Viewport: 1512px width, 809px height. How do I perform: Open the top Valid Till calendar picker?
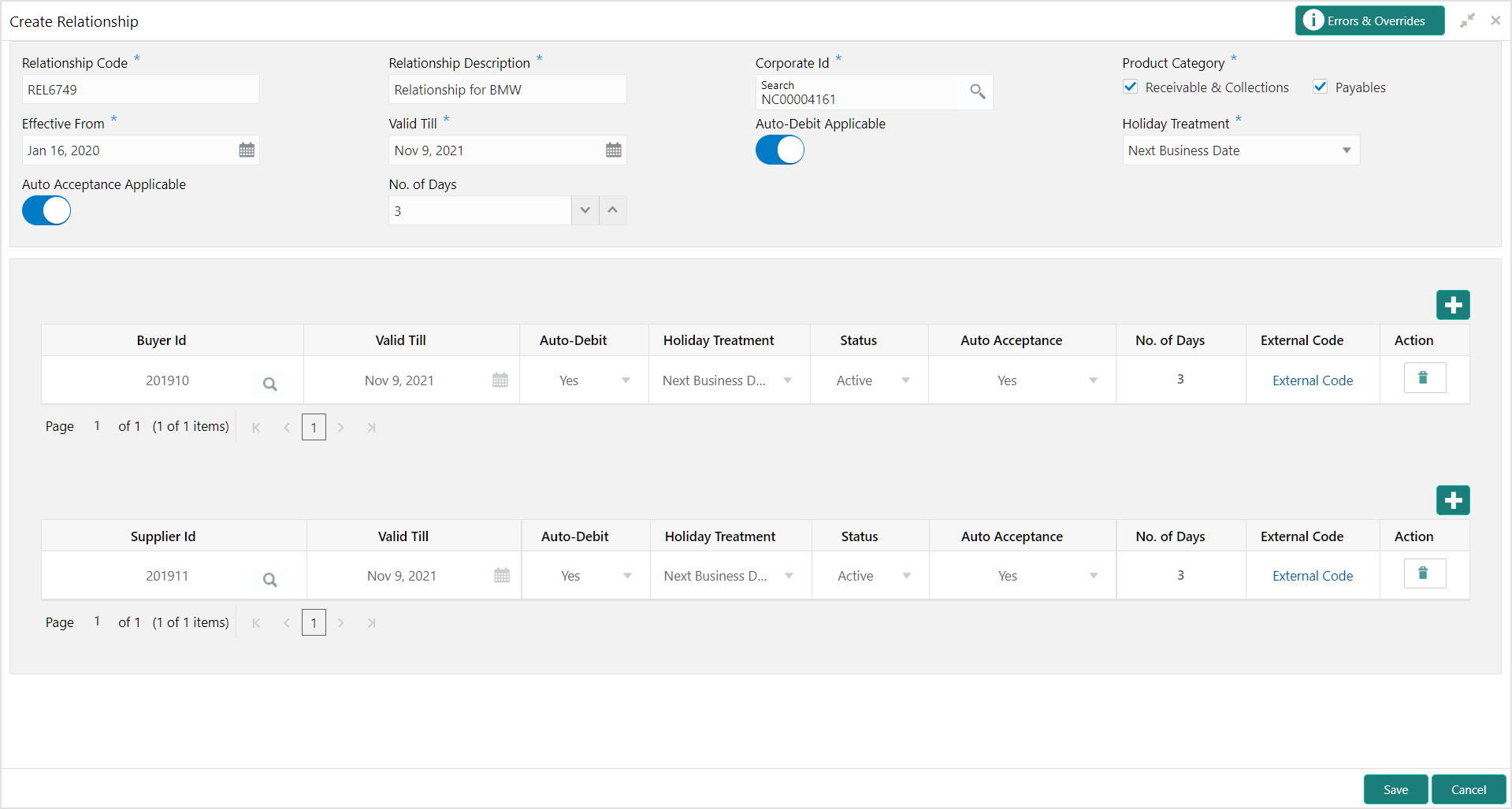pyautogui.click(x=613, y=150)
